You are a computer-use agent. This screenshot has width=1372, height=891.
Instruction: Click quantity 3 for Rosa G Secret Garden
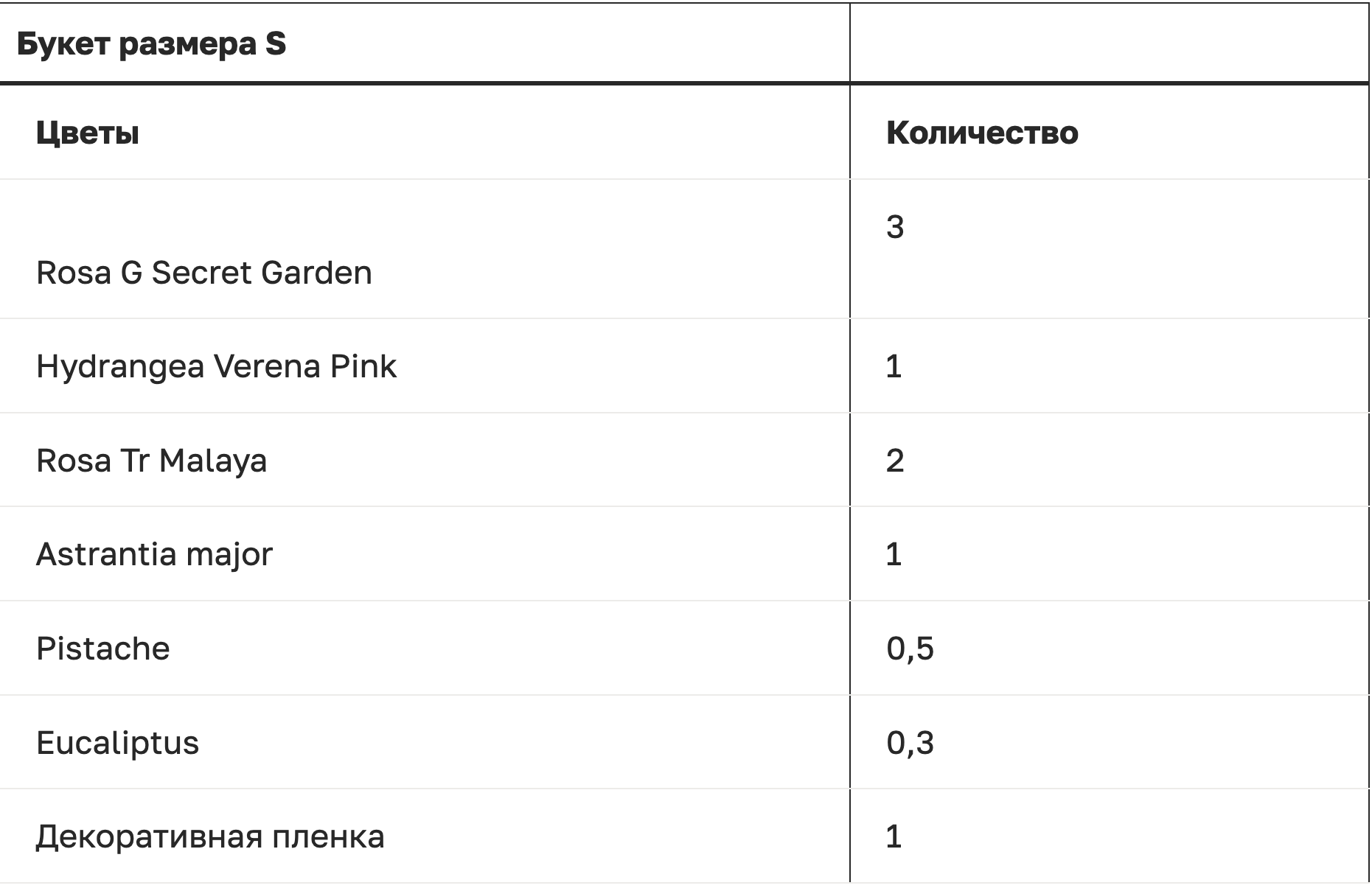tap(895, 227)
